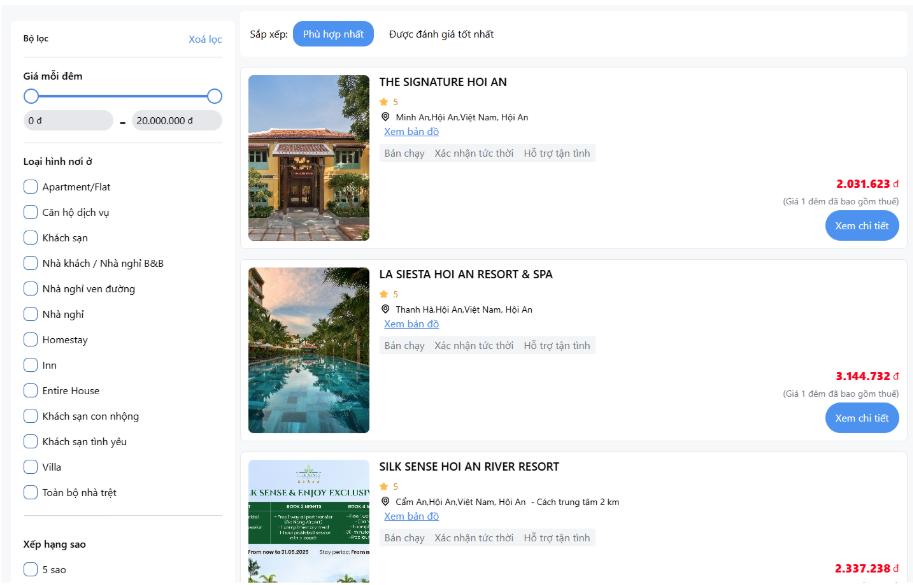913x585 pixels.
Task: Sort by Phù hợp nhất
Action: (333, 34)
